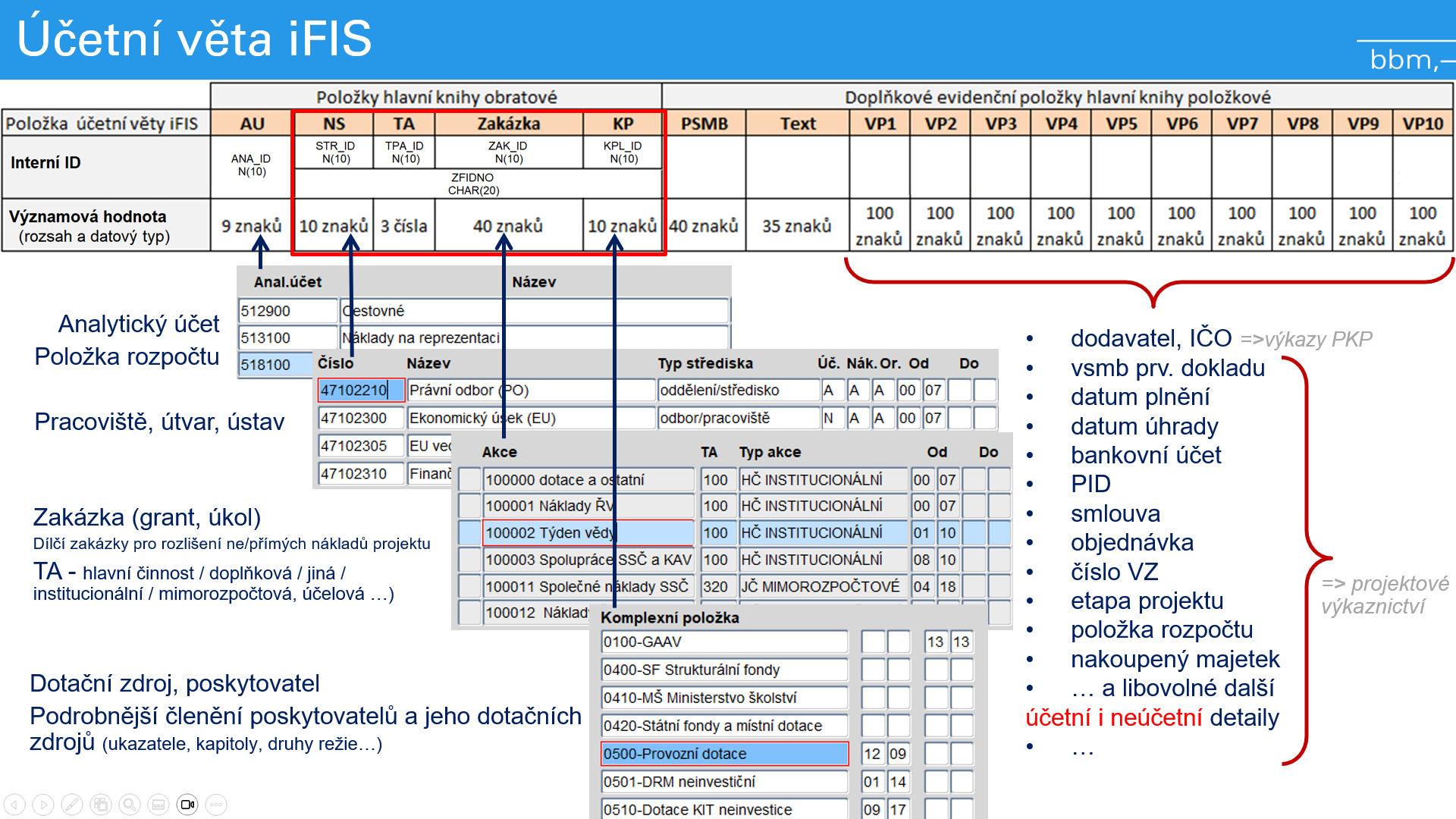Tick checkbox beside 100000 dotace a ostatní
The image size is (1456, 819).
(x=470, y=479)
